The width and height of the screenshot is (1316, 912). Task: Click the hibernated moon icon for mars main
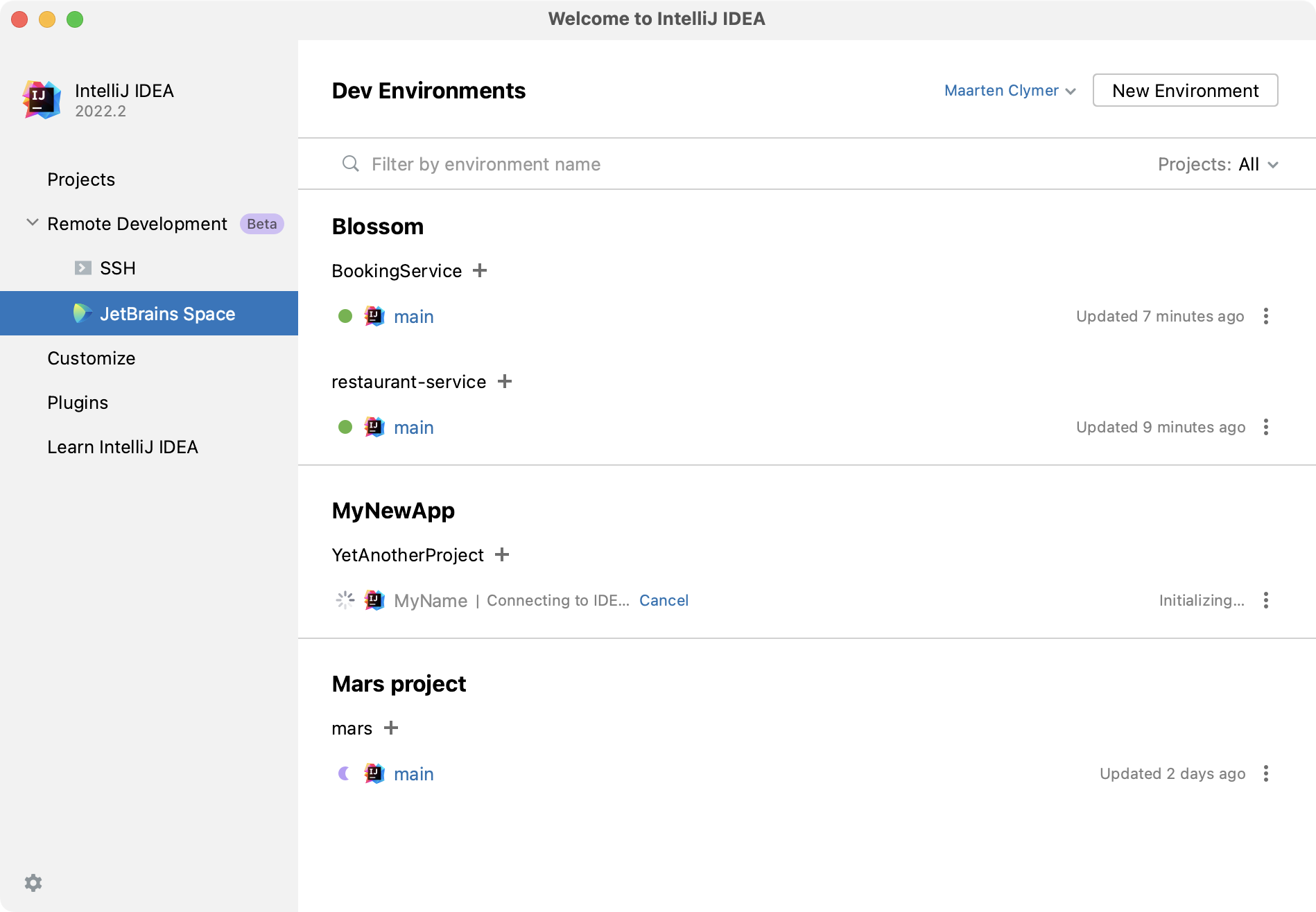pos(345,773)
